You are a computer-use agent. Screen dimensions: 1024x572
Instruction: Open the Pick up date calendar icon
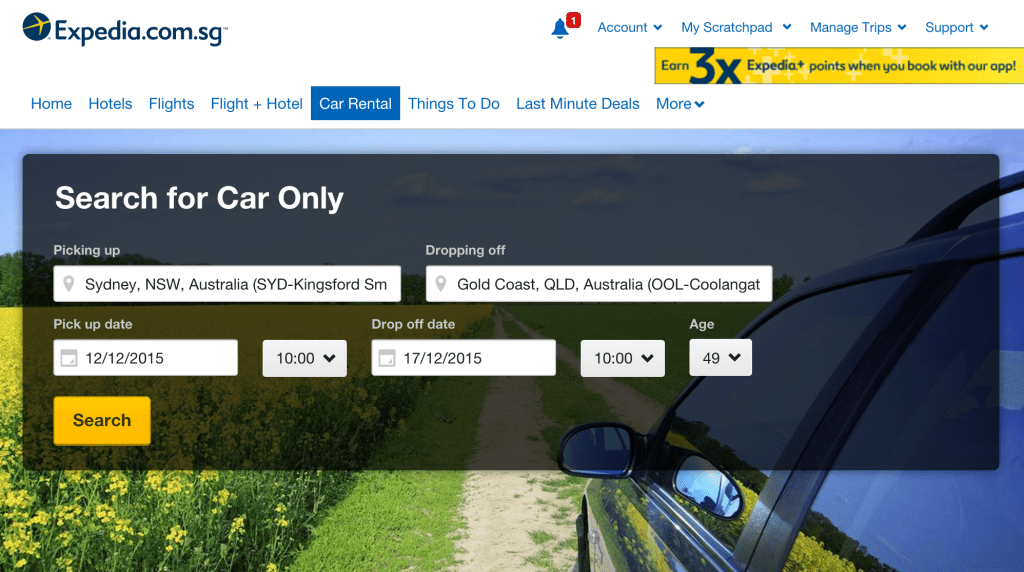click(x=69, y=358)
